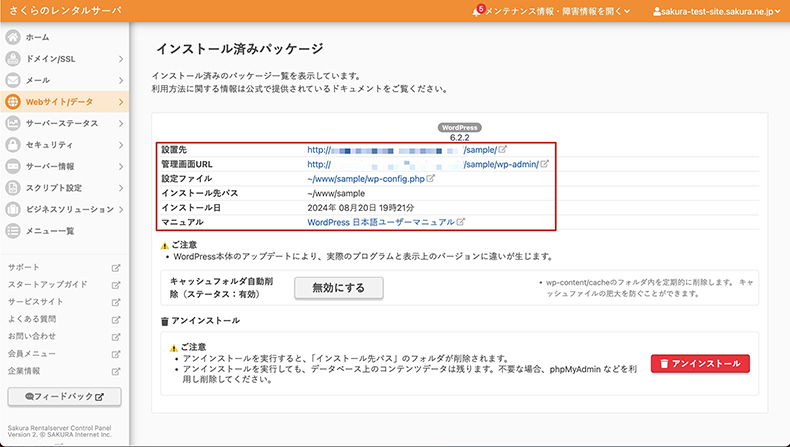Open サポート link in sidebar

click(x=24, y=268)
